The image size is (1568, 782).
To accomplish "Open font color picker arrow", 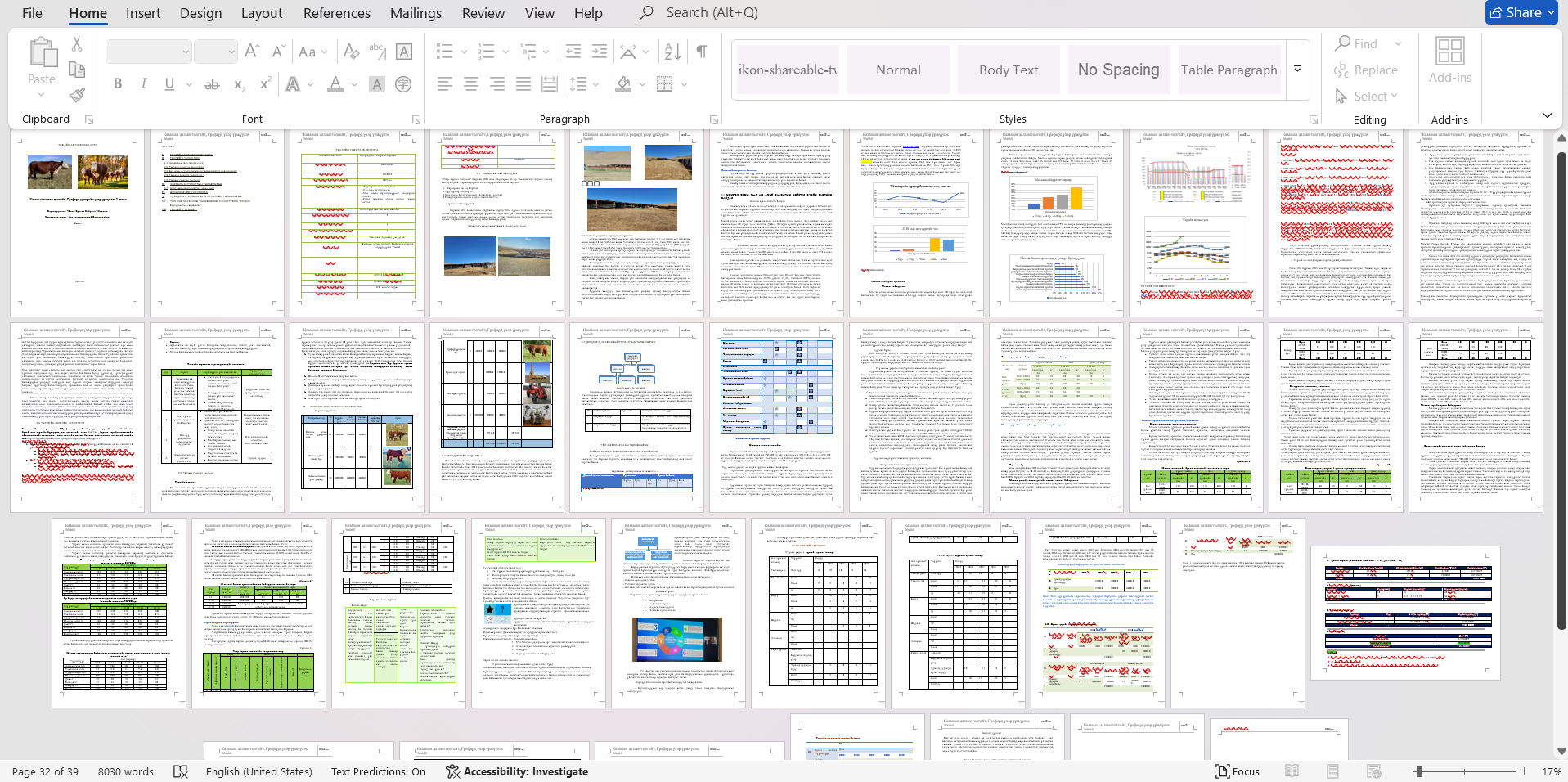I will point(354,84).
